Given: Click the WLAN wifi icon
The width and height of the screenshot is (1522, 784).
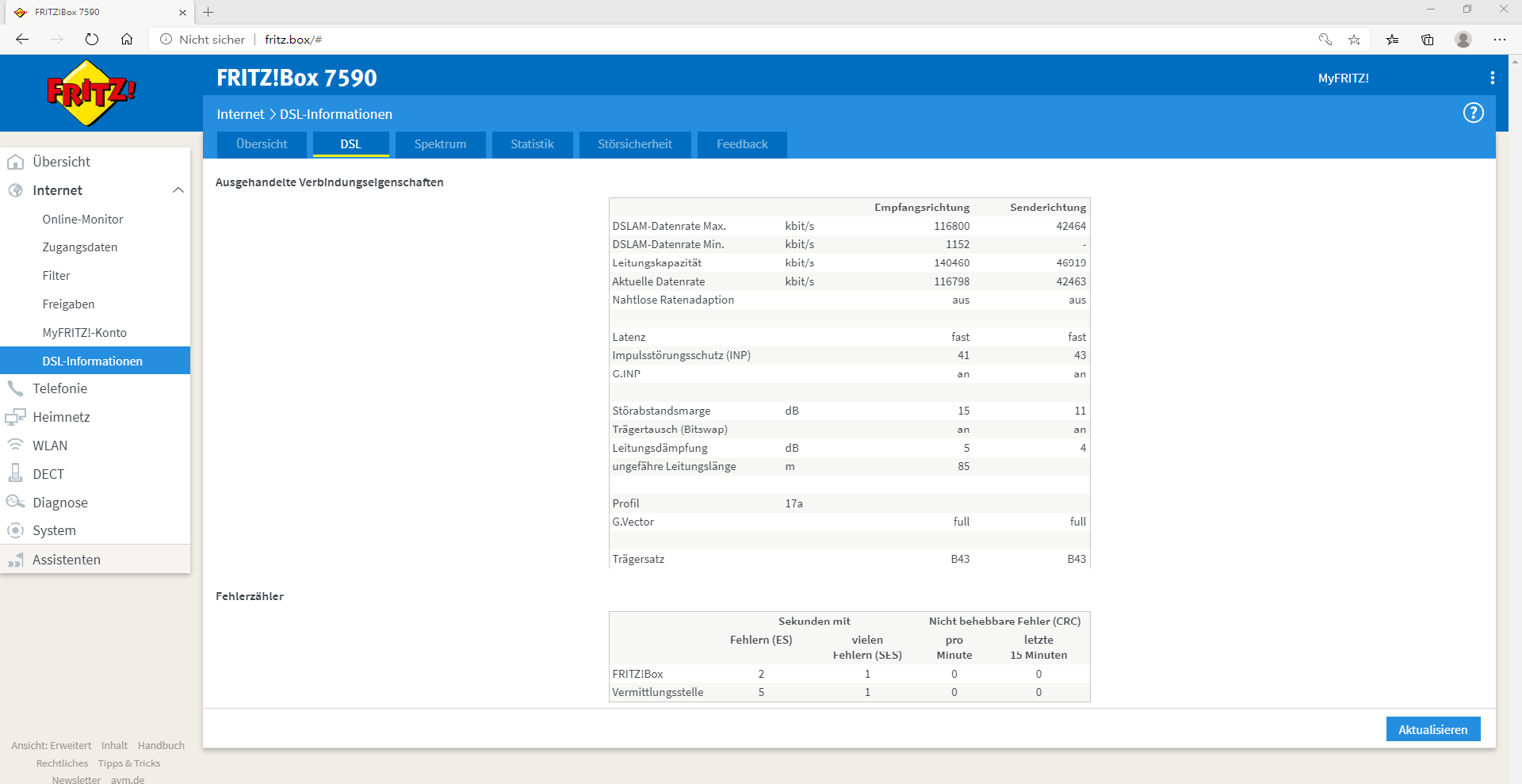Looking at the screenshot, I should (15, 445).
